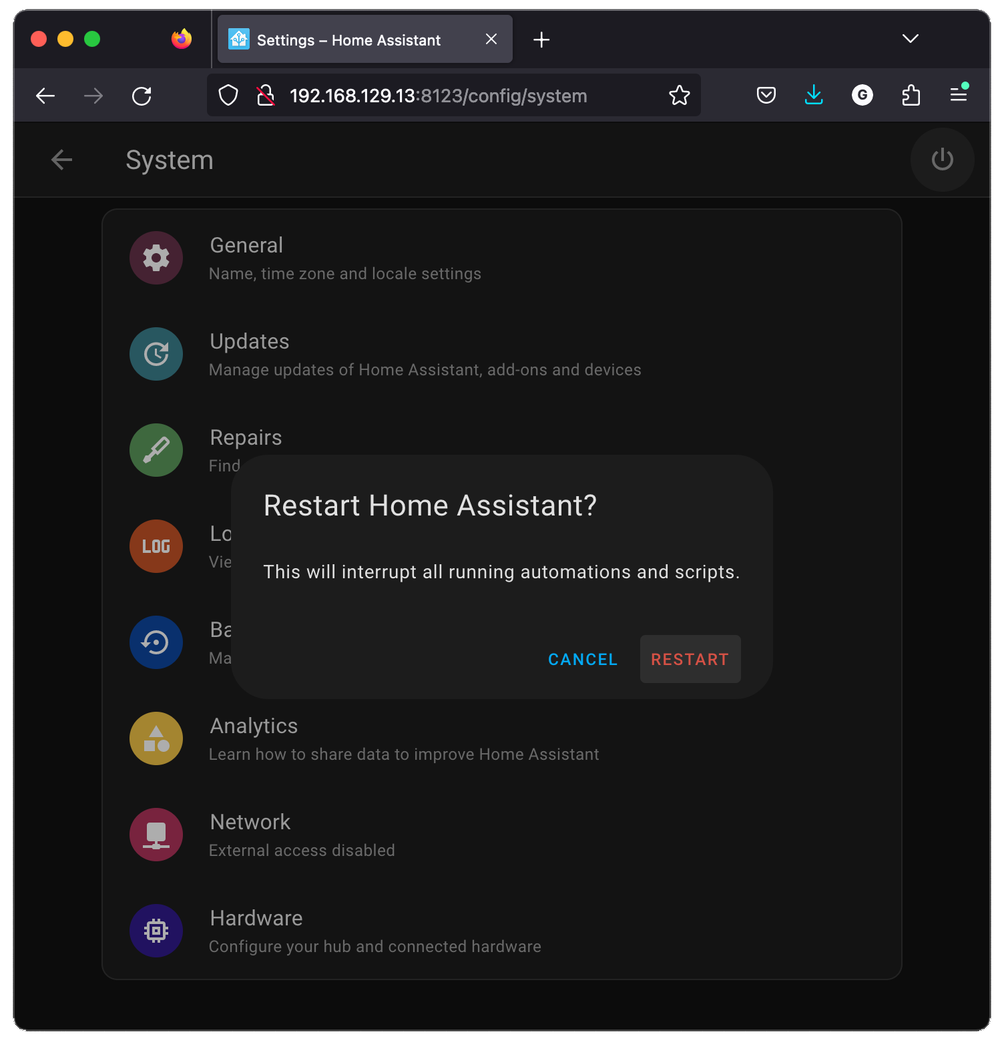Select the orange LOG icon
This screenshot has width=1000, height=1039.
tap(156, 546)
